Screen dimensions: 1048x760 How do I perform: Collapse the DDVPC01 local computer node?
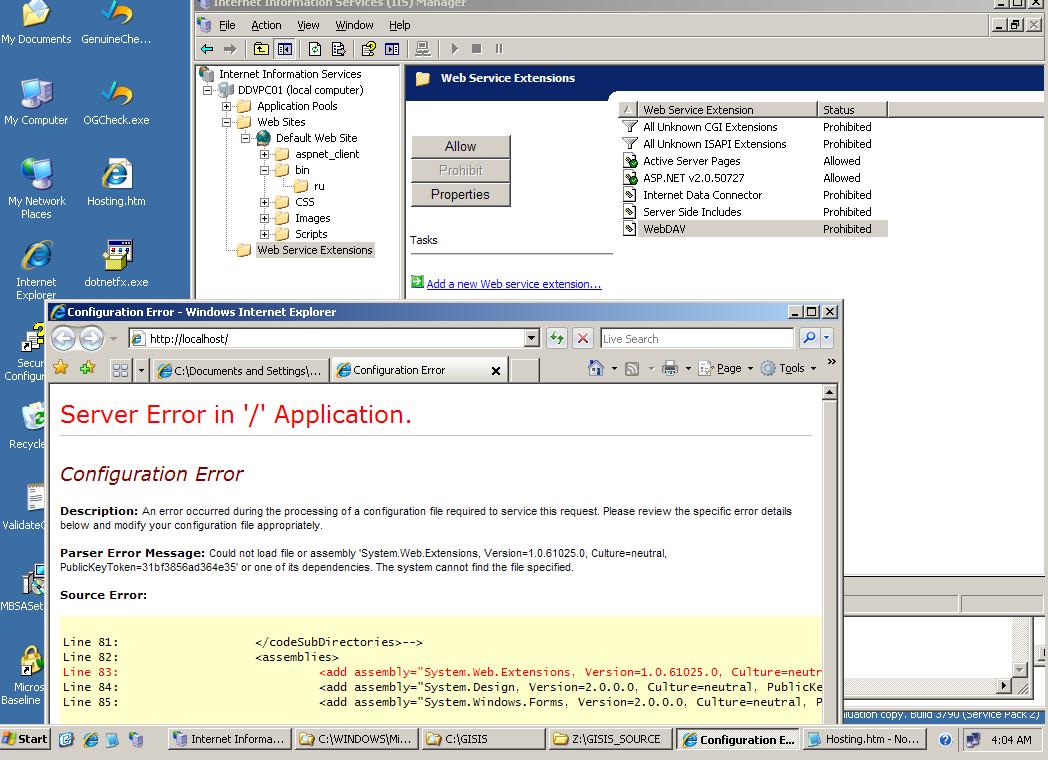208,90
